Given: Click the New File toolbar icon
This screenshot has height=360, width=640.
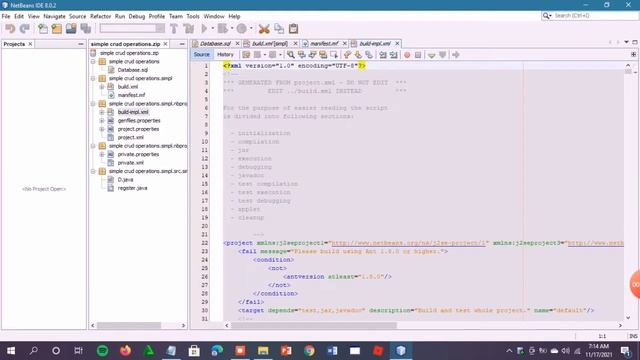Looking at the screenshot, I should pyautogui.click(x=43, y=29).
